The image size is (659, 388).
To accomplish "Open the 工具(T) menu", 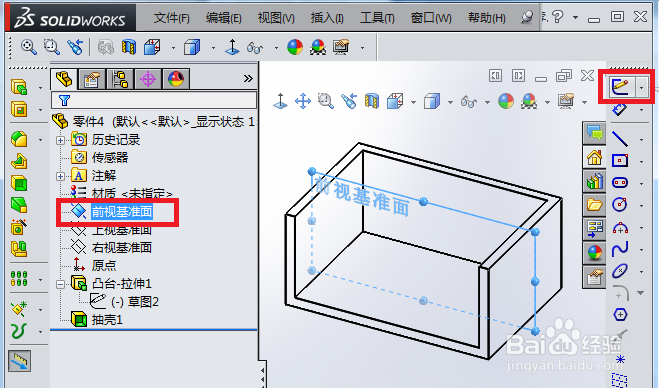I will pyautogui.click(x=377, y=18).
